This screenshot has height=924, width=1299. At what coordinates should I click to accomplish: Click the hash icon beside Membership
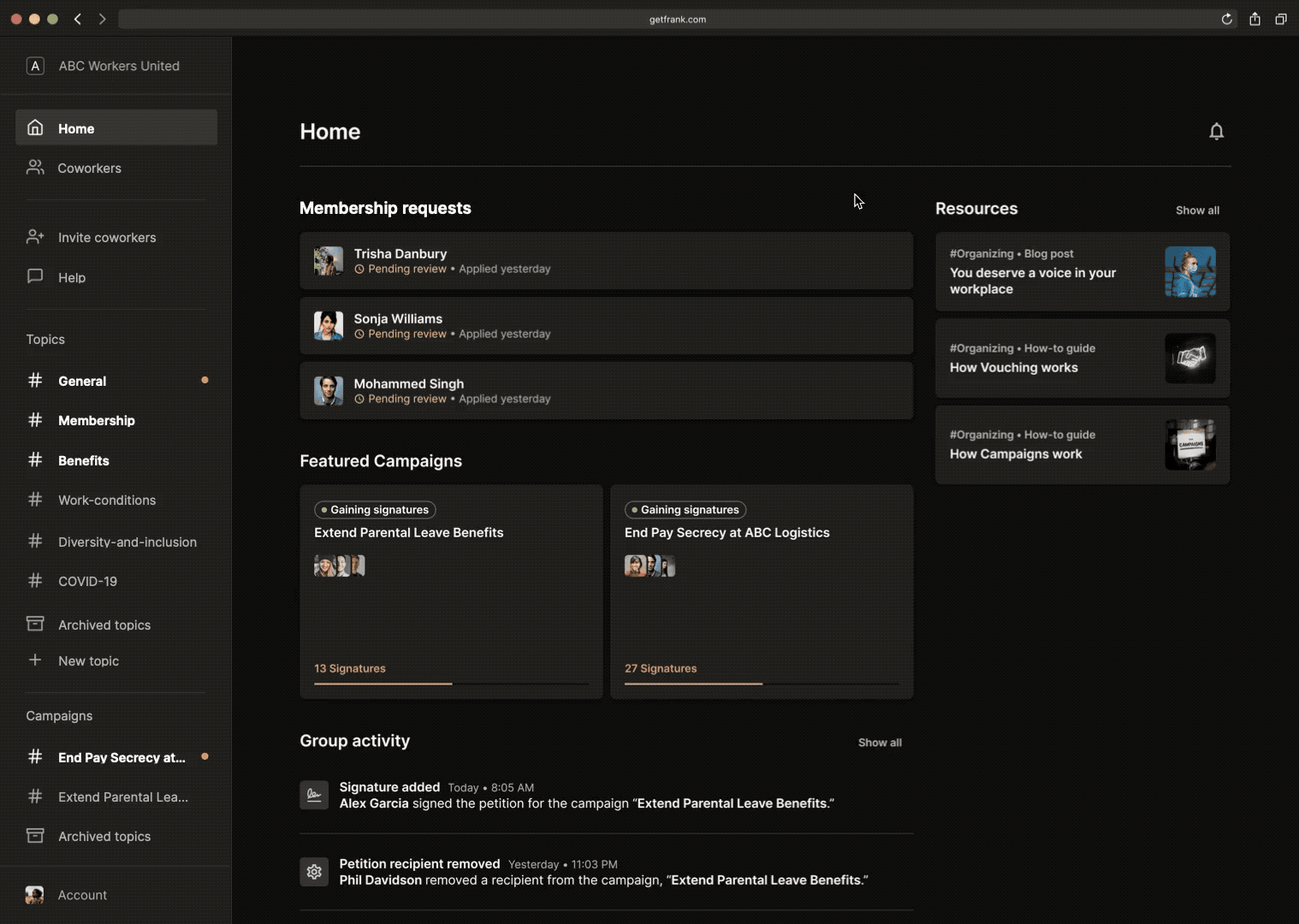pyautogui.click(x=35, y=419)
